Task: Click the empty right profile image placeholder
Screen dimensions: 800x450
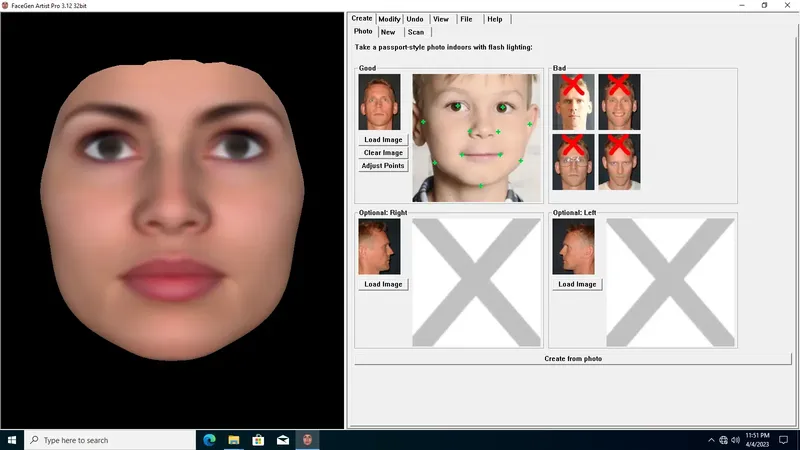Action: [477, 283]
